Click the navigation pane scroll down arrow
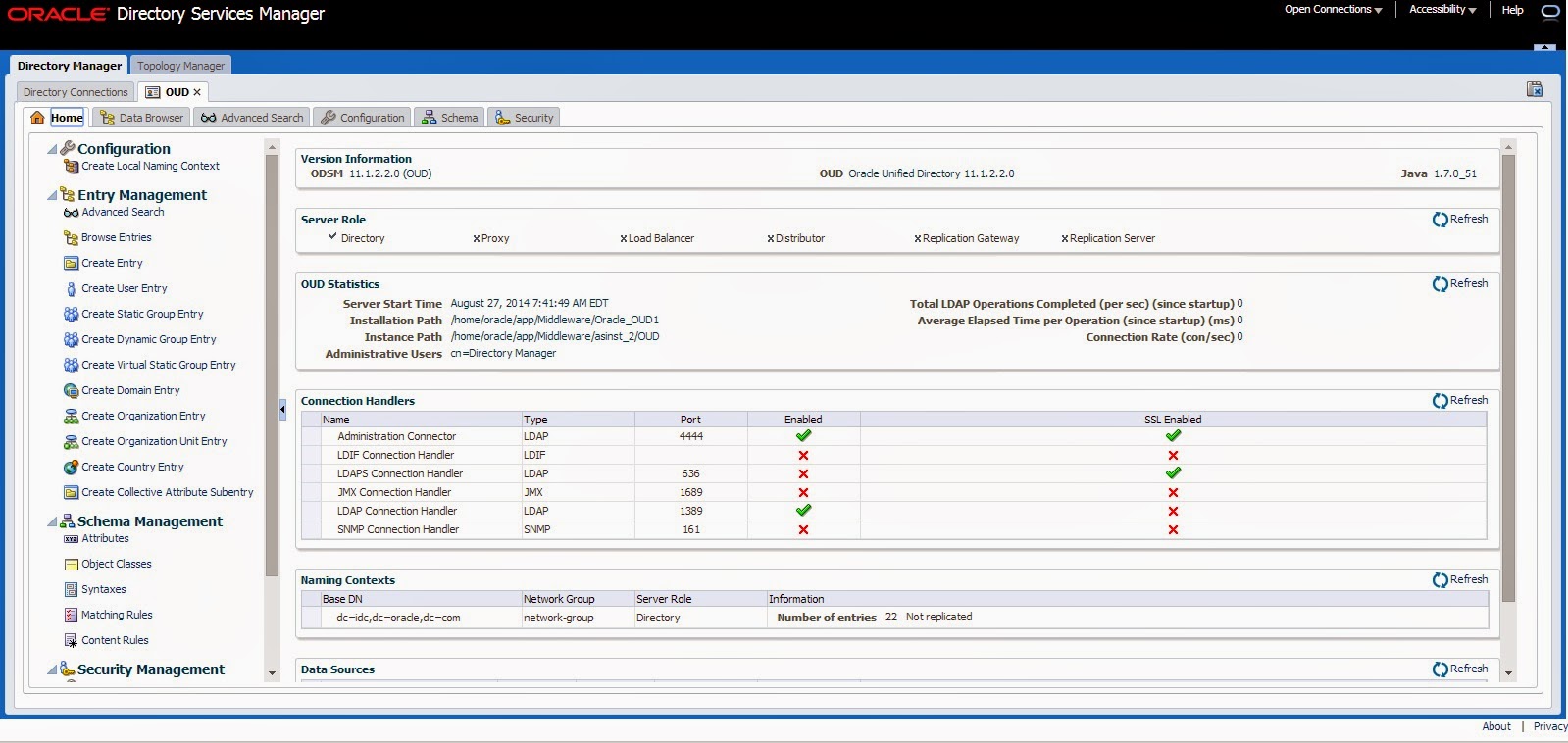1568x743 pixels. [272, 673]
